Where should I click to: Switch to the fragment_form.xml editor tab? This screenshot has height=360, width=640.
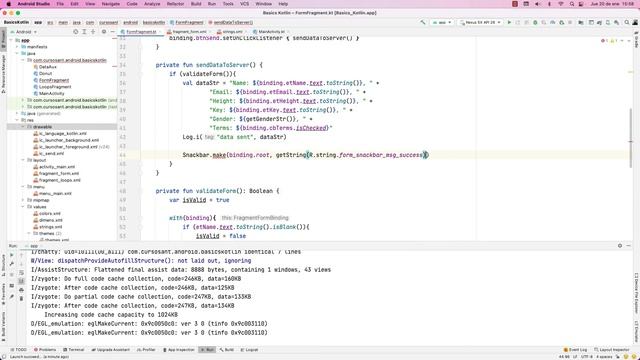187,31
